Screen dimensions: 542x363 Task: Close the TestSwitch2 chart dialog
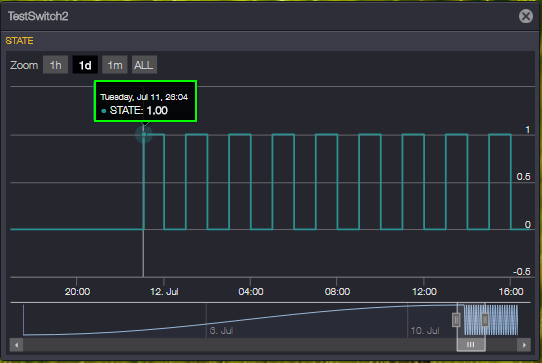coord(526,16)
